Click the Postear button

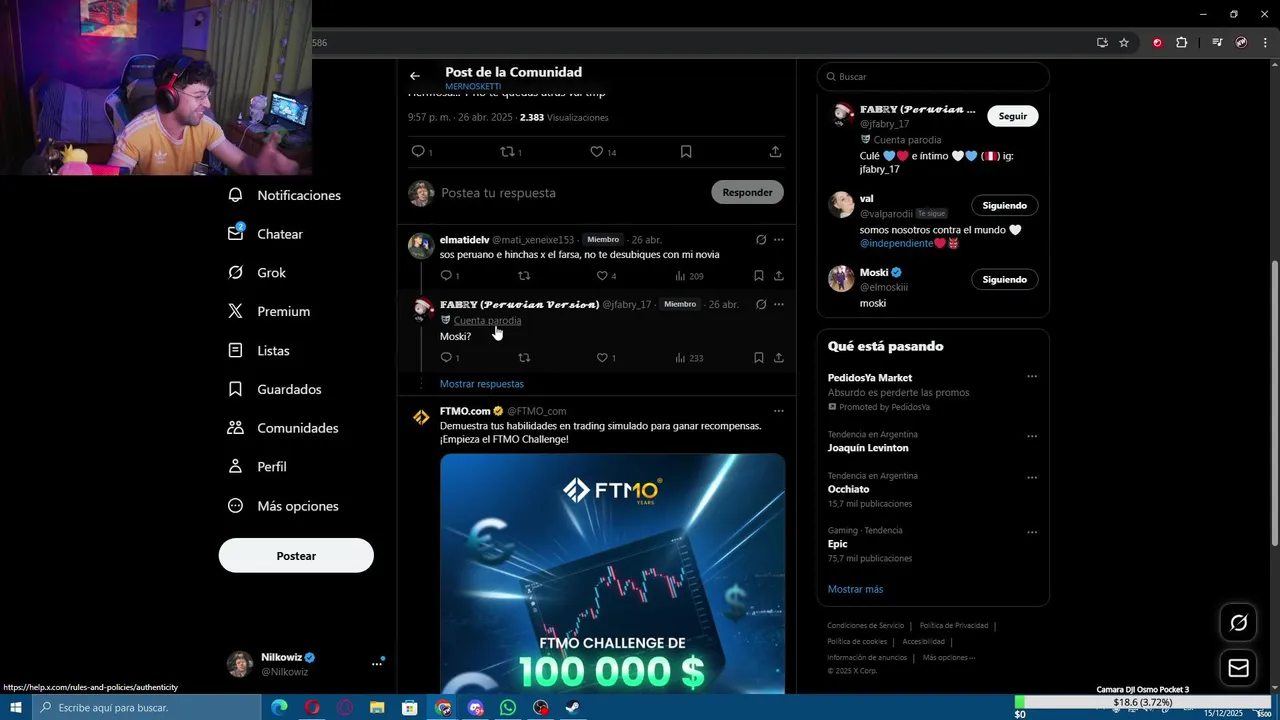click(x=296, y=556)
